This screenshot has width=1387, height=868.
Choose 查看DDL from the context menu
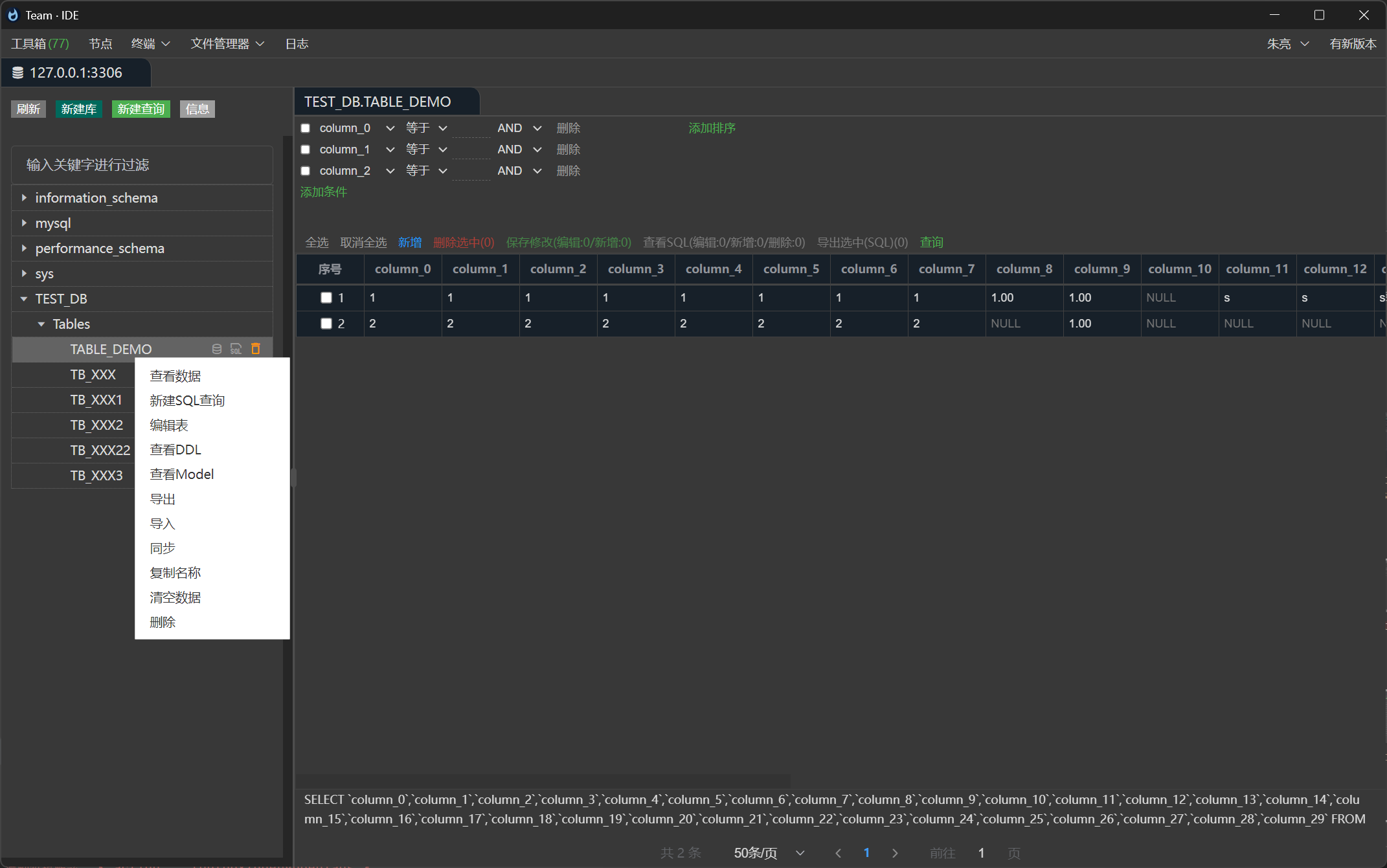[175, 449]
